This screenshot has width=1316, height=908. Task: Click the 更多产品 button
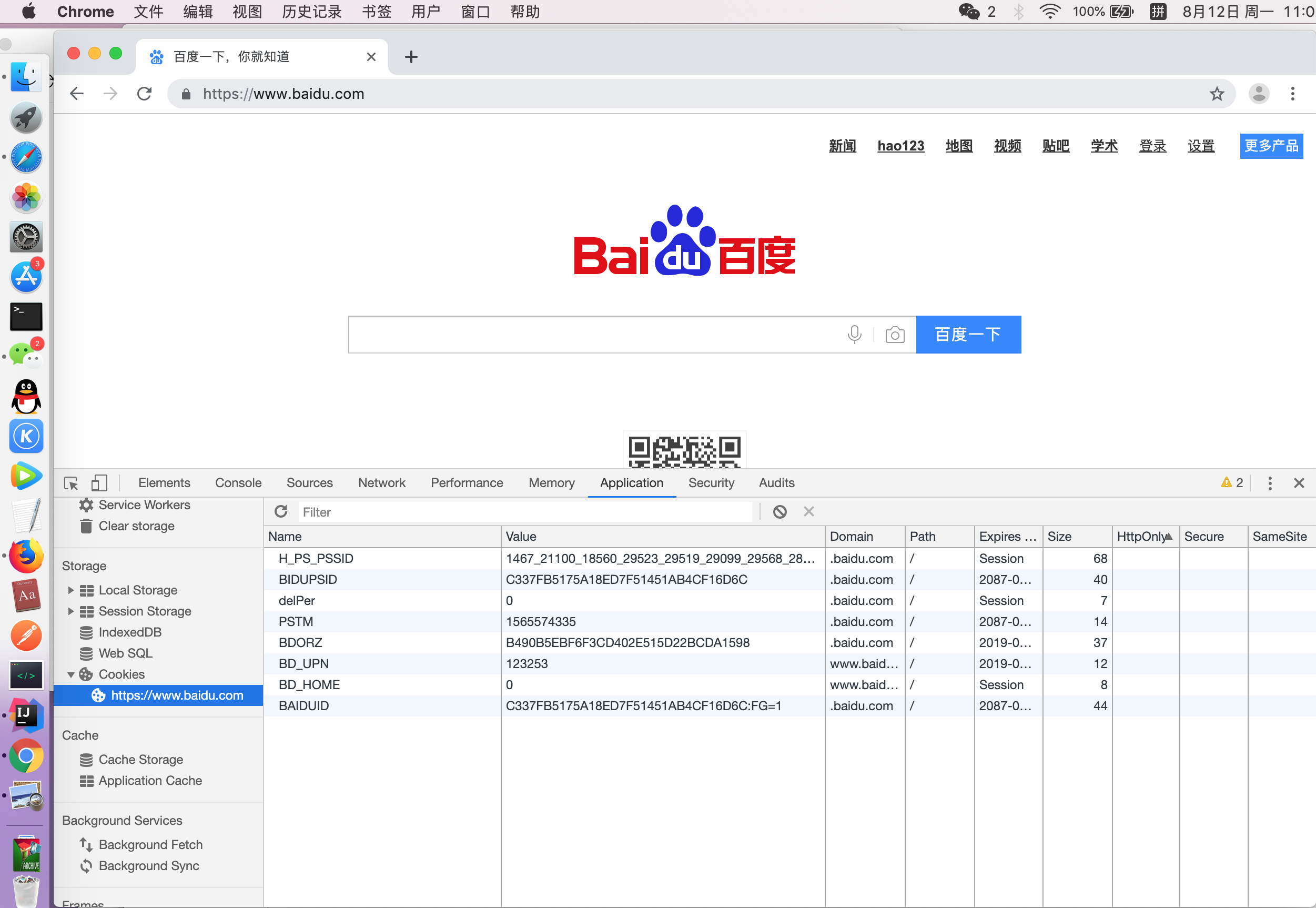[1271, 146]
